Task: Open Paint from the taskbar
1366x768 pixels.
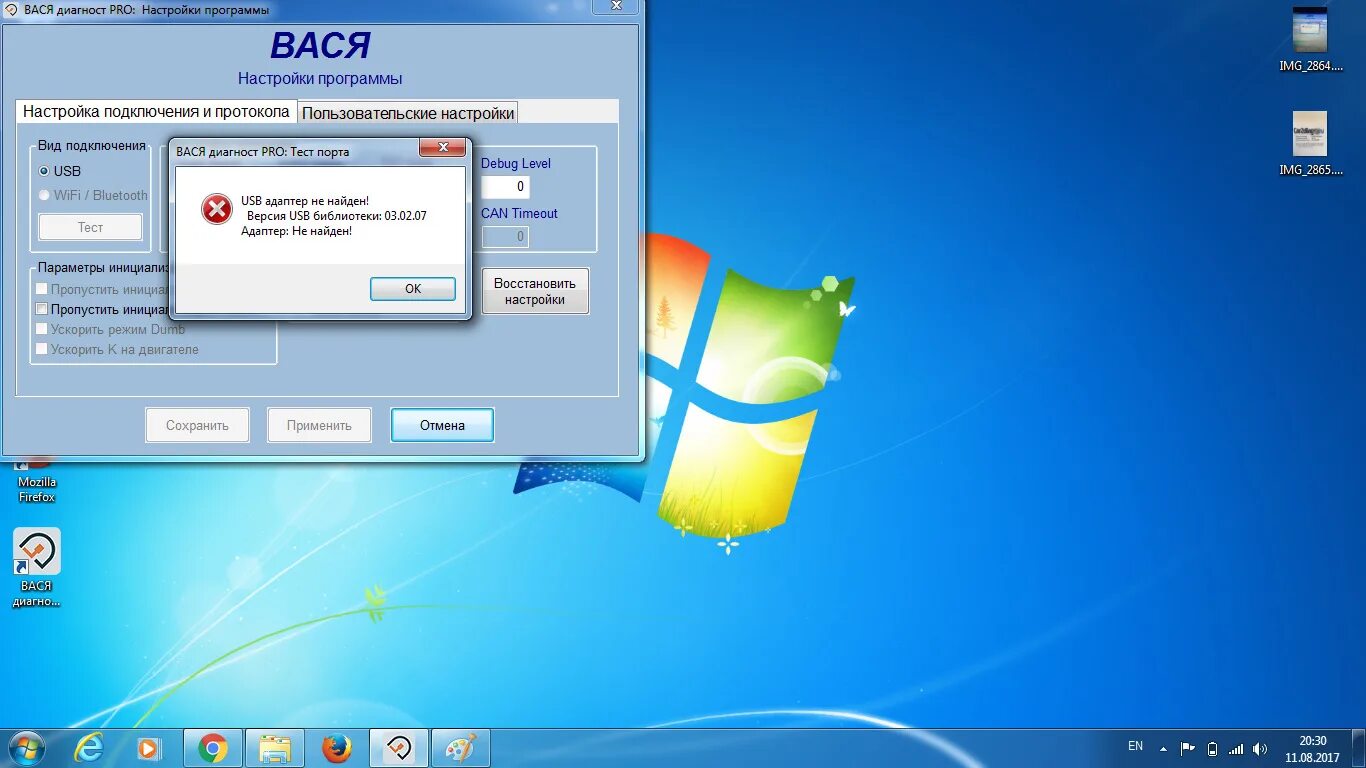Action: point(461,748)
